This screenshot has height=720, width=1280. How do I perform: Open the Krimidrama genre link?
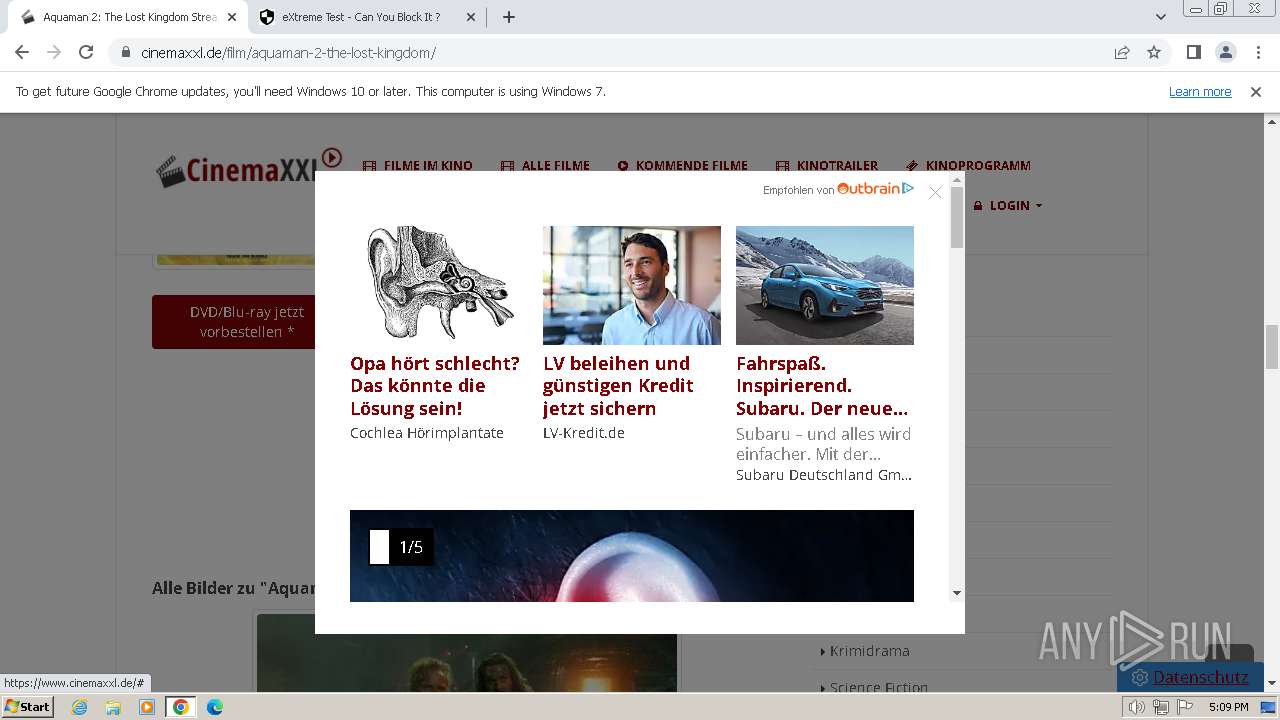pyautogui.click(x=869, y=651)
